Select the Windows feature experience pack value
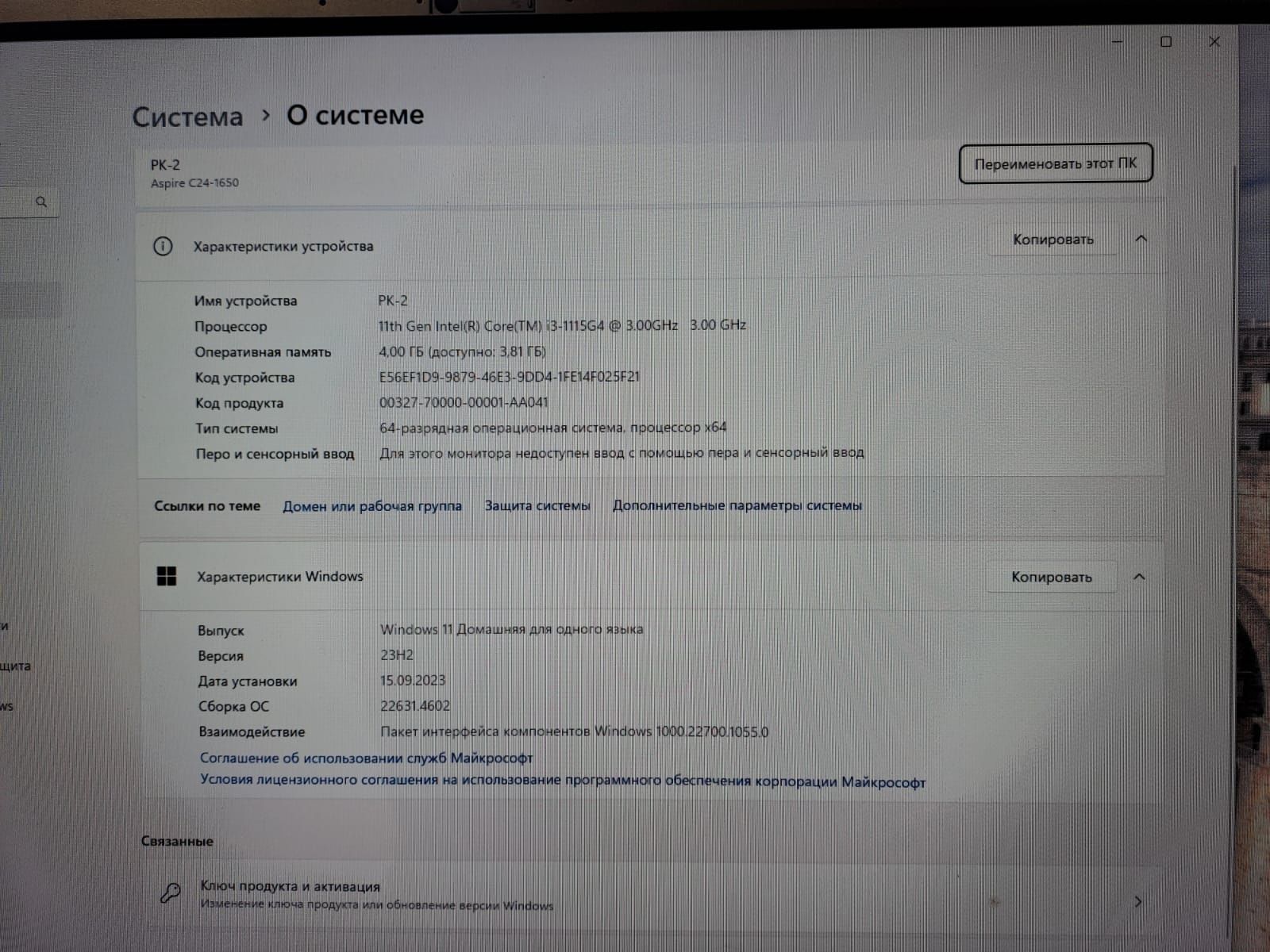Screen dimensions: 1270x952 coord(575,731)
